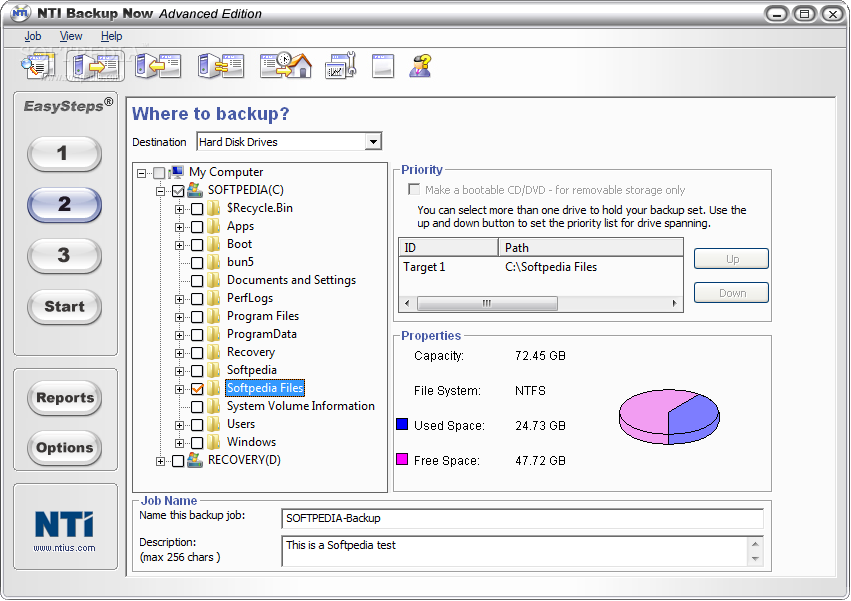Open the tools icon with wrench
This screenshot has width=851, height=601.
[x=340, y=66]
